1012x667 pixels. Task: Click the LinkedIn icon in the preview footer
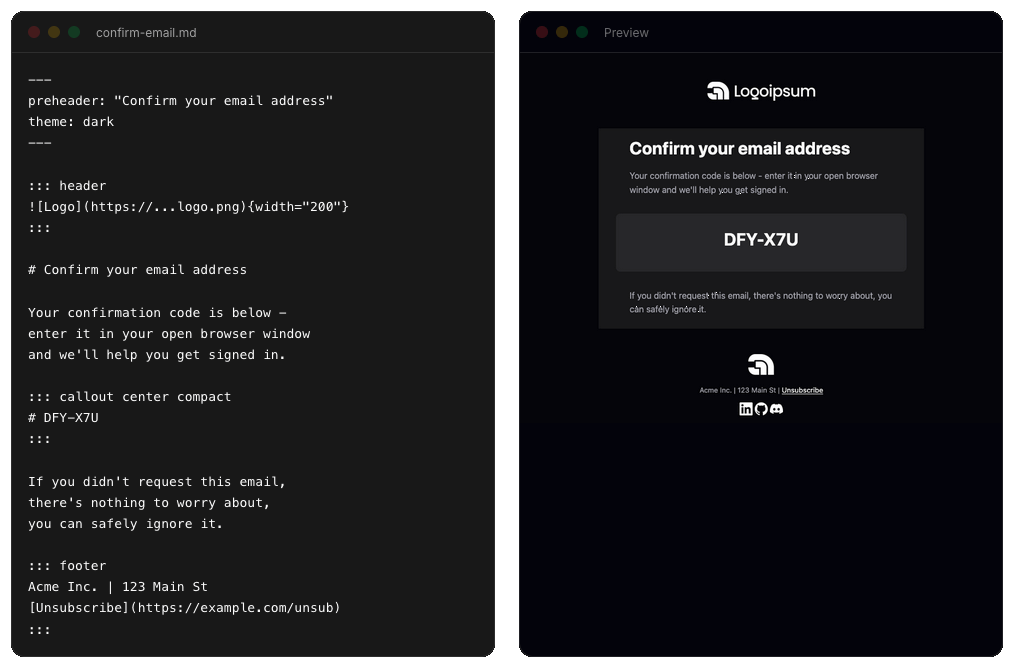[x=745, y=409]
